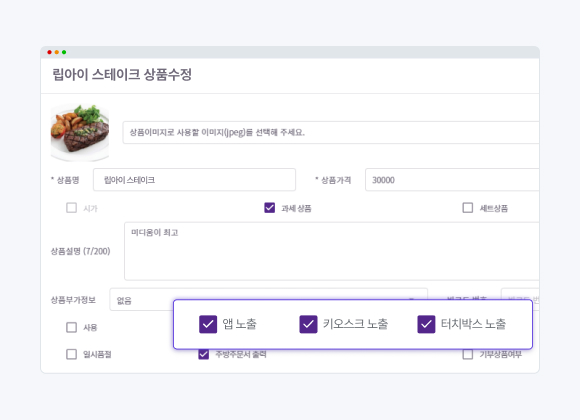Click the product image file selection field
Viewport: 580px width, 420px height.
click(x=331, y=132)
